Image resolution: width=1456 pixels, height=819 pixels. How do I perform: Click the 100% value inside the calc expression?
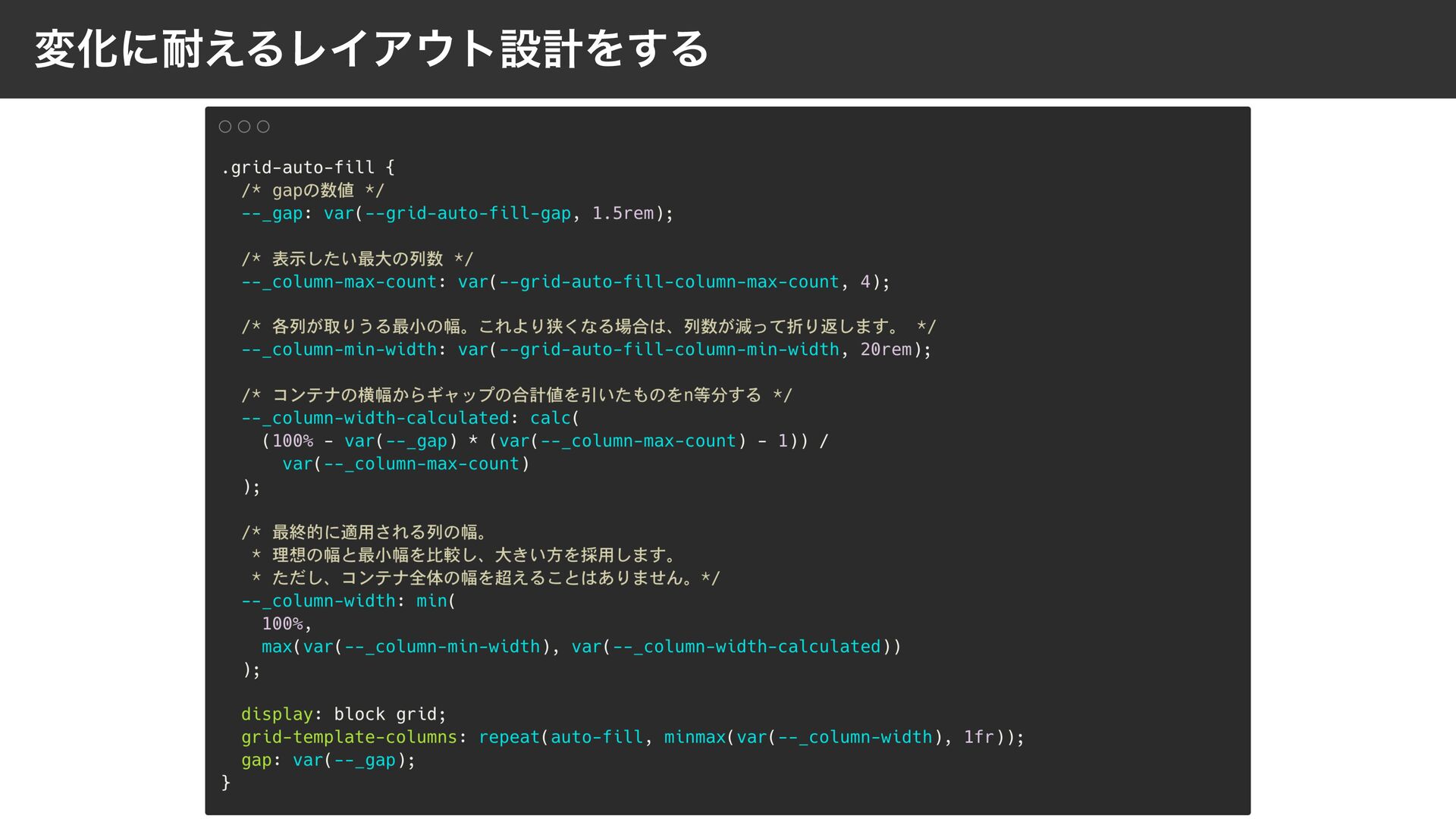tap(293, 441)
